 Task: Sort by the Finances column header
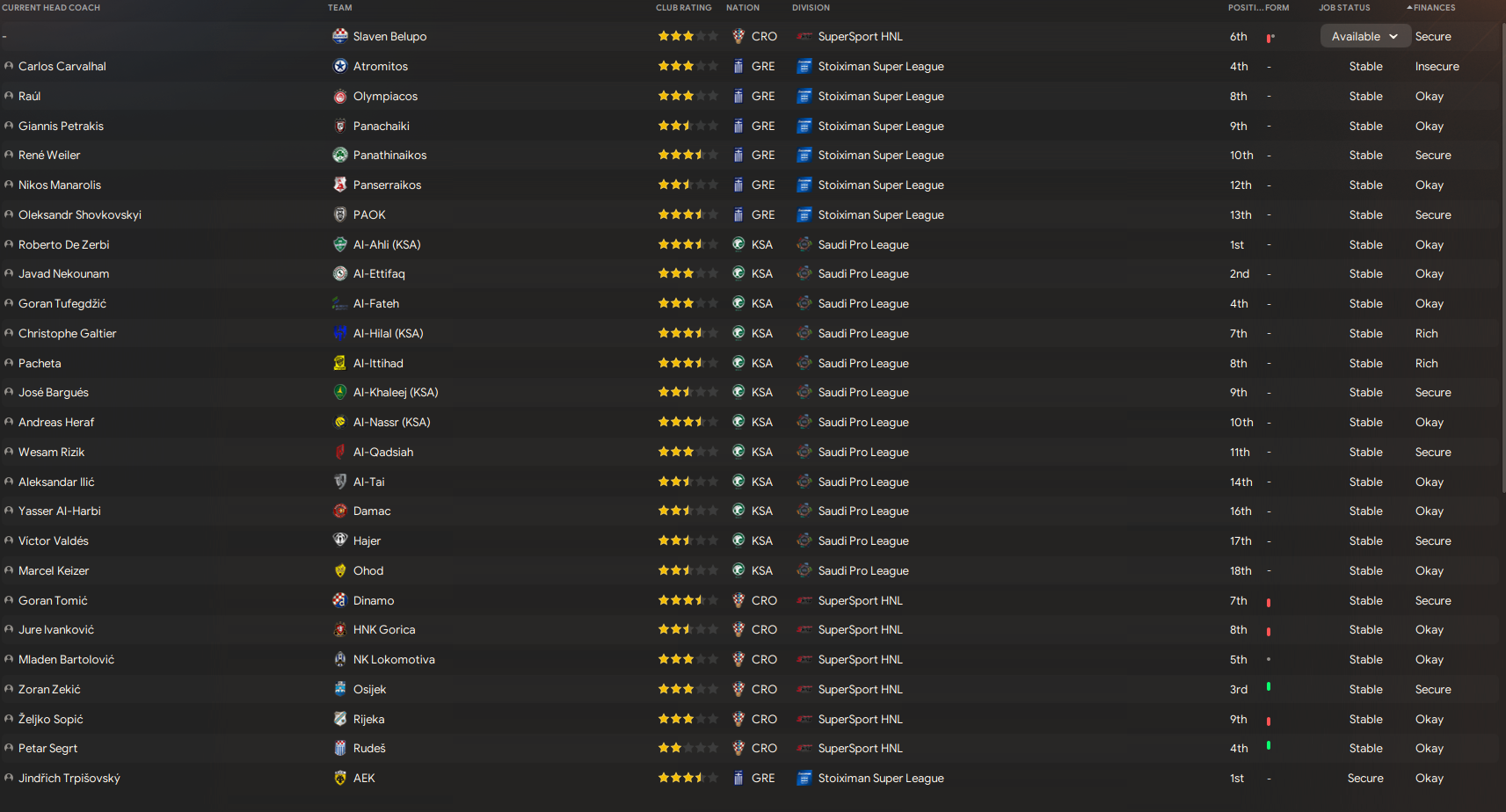coord(1434,8)
